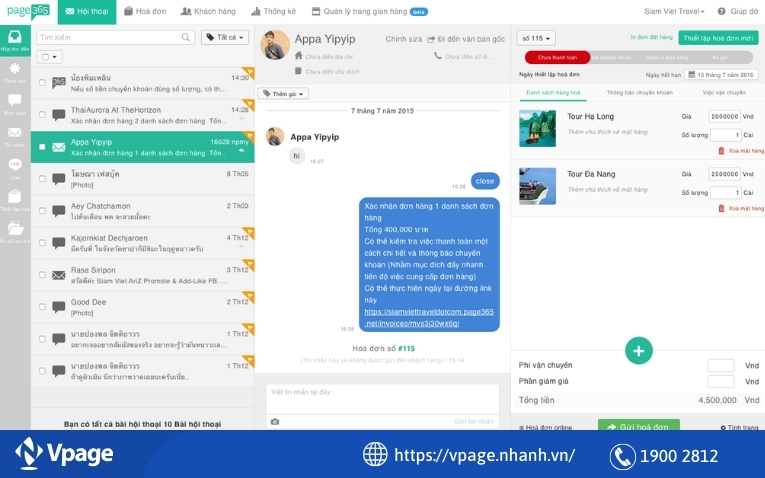Tick checkbox for Kajornkiat Dechjaroen conversation
The height and width of the screenshot is (478, 765).
42,243
